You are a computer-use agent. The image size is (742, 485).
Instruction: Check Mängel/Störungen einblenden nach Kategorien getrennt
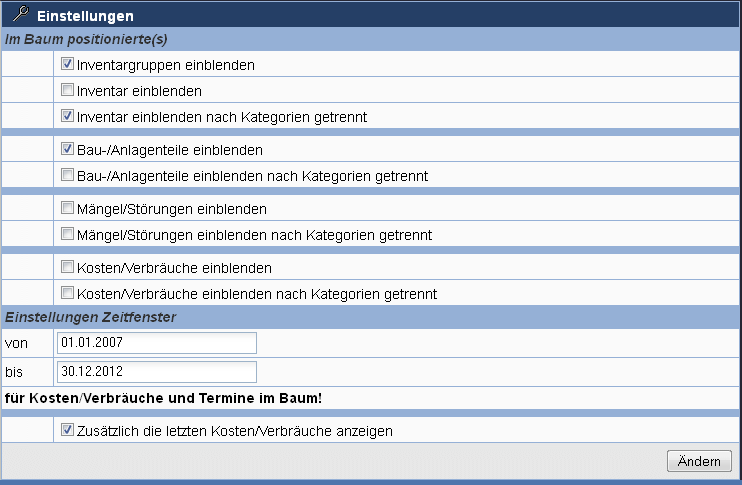(67, 234)
